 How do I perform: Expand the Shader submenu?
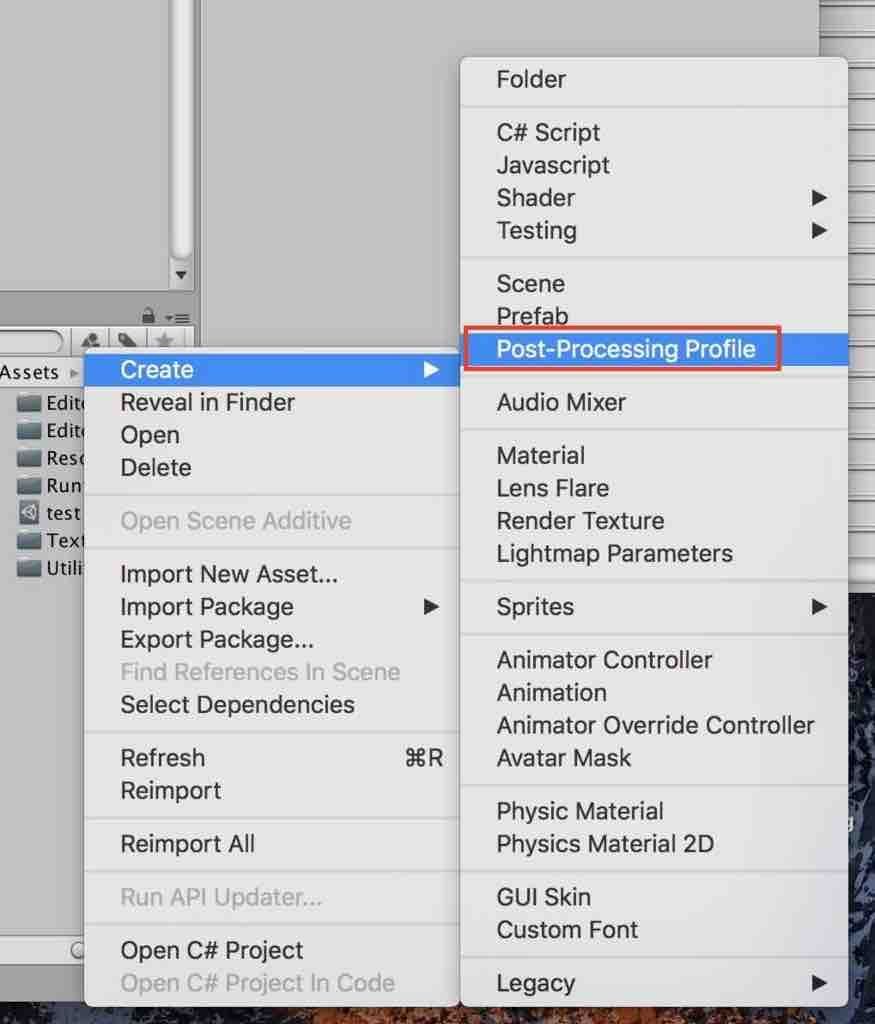click(654, 198)
